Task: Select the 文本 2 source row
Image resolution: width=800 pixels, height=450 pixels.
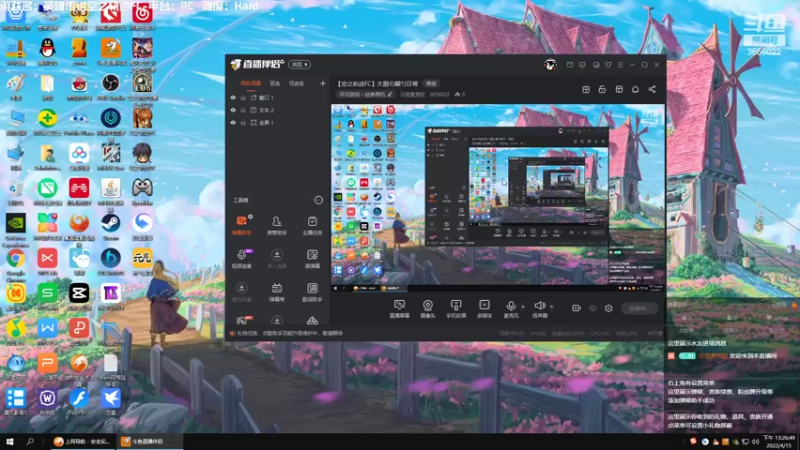Action: pyautogui.click(x=276, y=110)
